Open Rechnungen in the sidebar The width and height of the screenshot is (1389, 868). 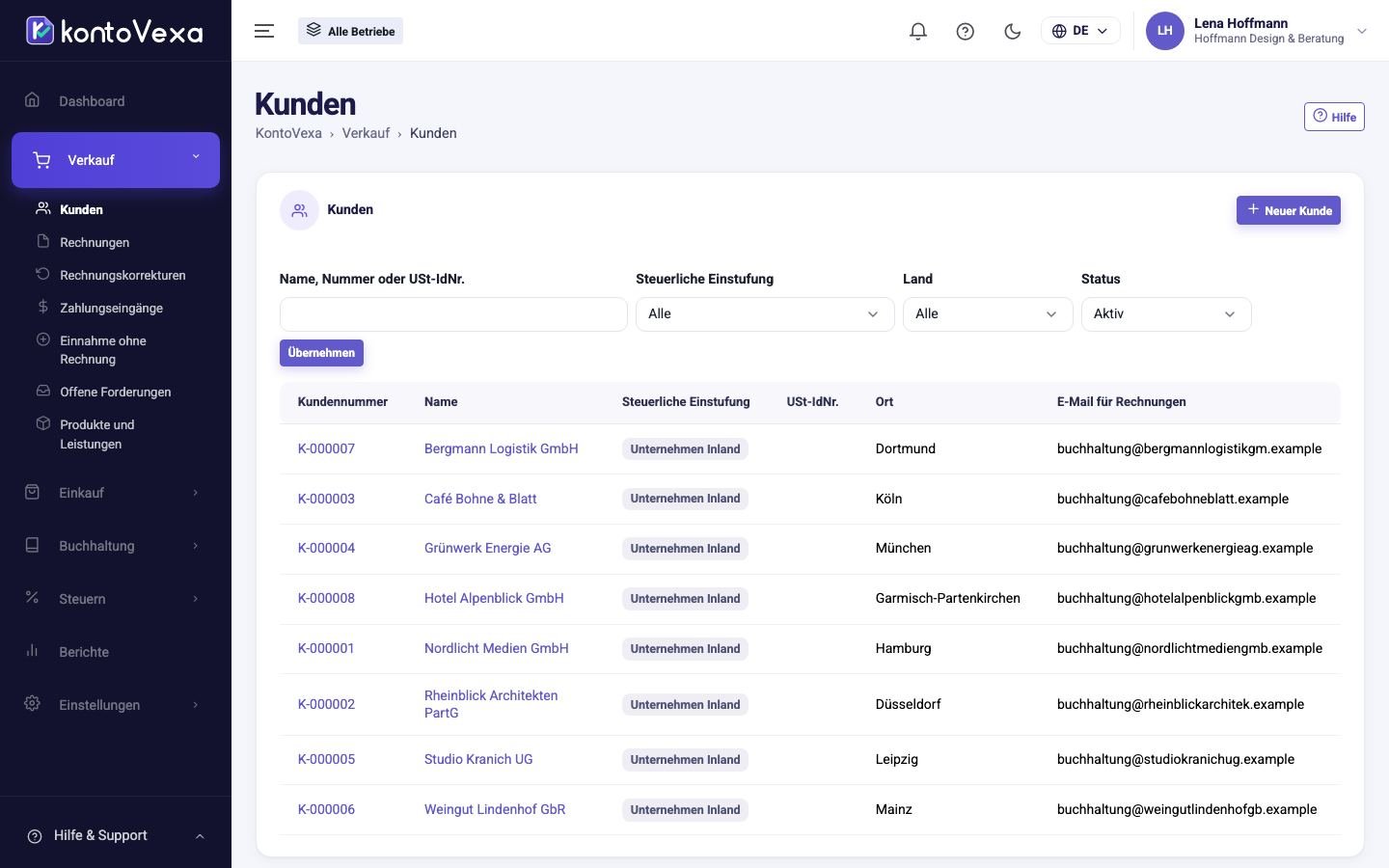point(95,242)
